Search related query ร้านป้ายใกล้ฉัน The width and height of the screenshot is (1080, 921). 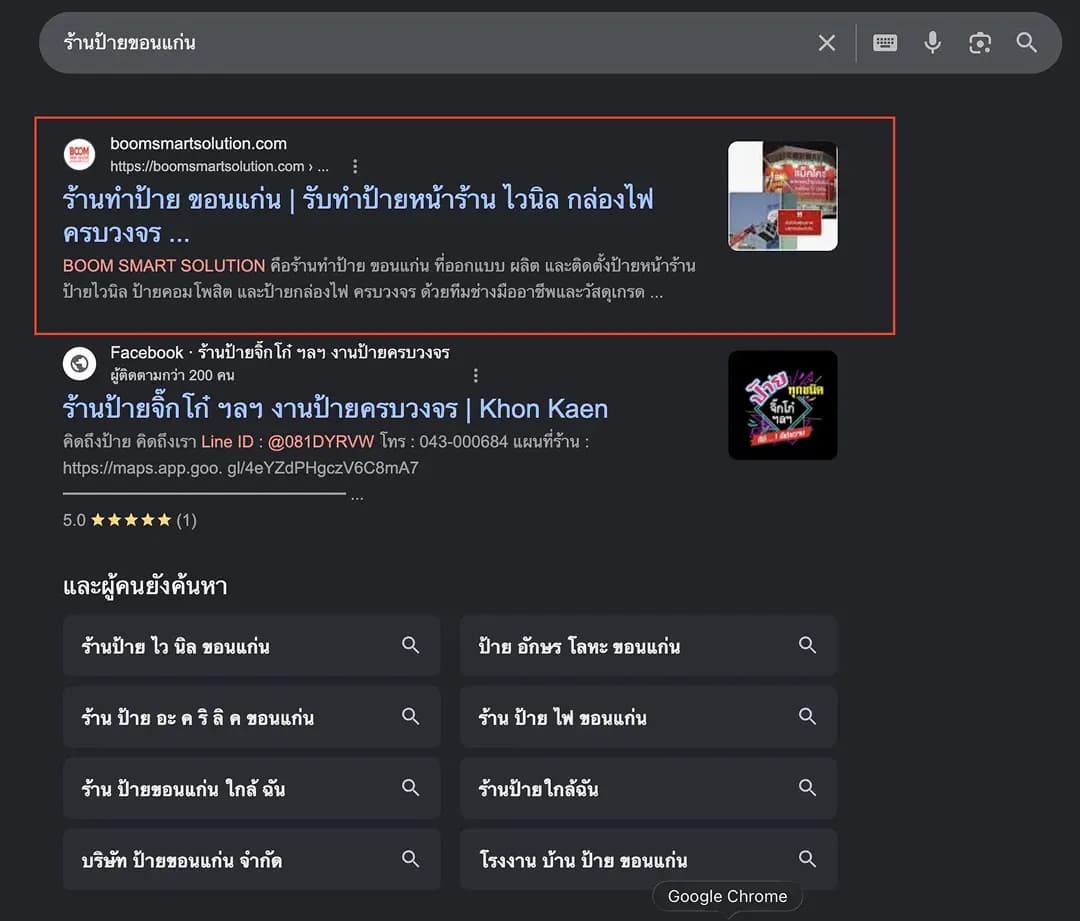648,788
